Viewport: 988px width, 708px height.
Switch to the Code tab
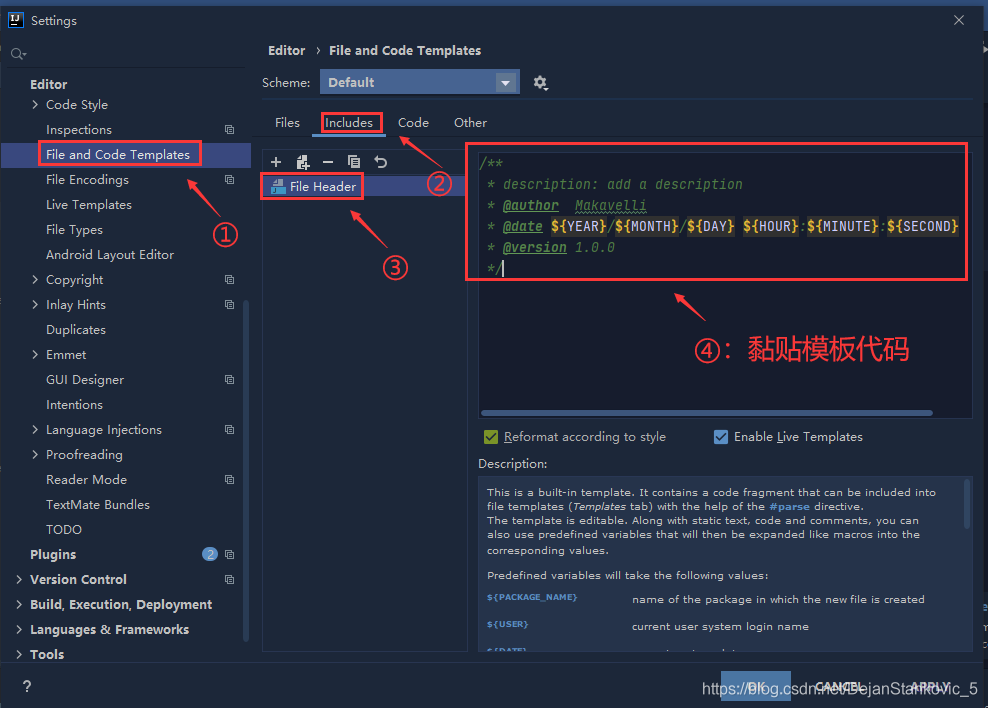coord(413,123)
